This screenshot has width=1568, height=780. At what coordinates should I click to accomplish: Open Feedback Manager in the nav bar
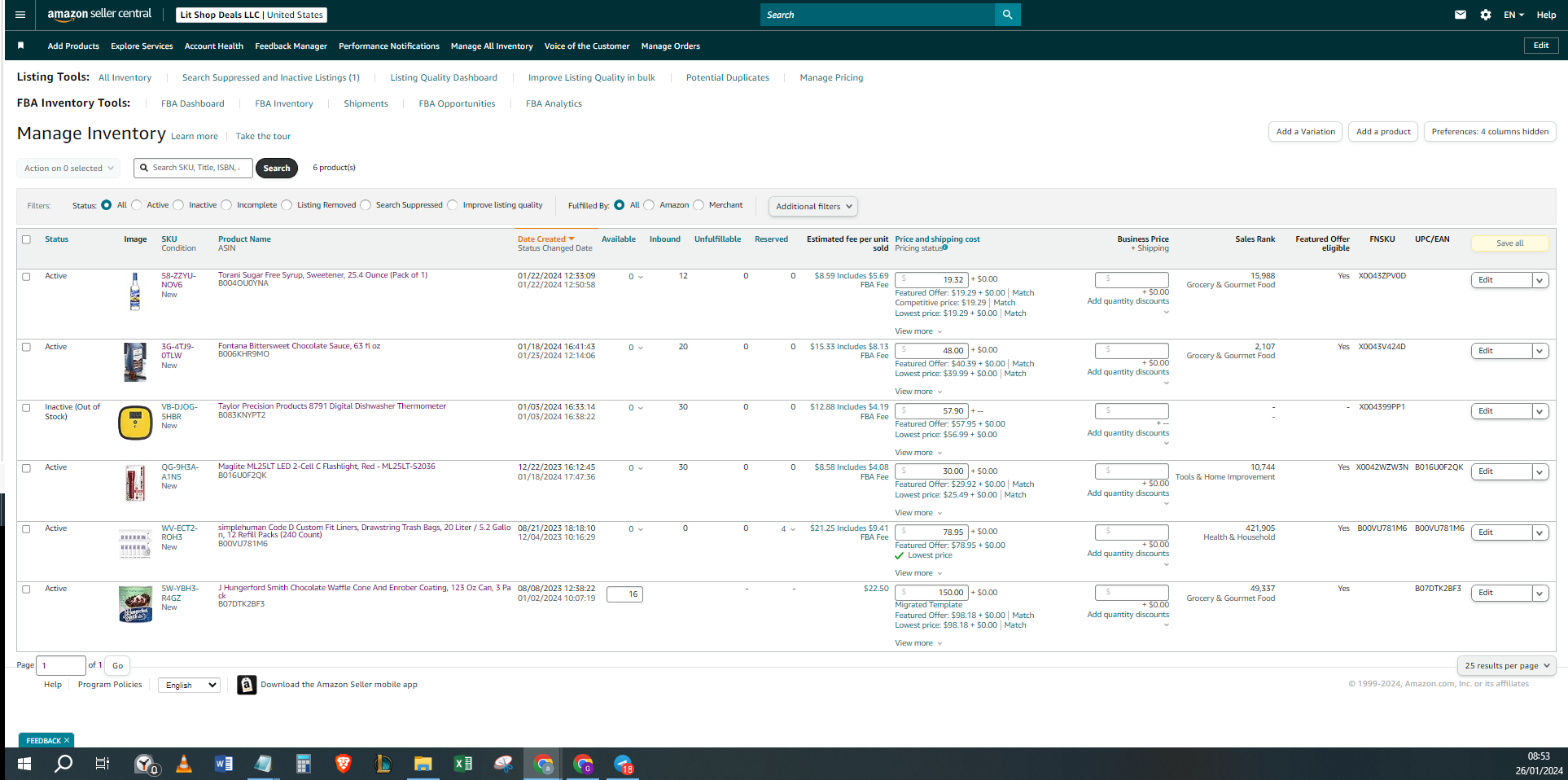click(x=291, y=46)
